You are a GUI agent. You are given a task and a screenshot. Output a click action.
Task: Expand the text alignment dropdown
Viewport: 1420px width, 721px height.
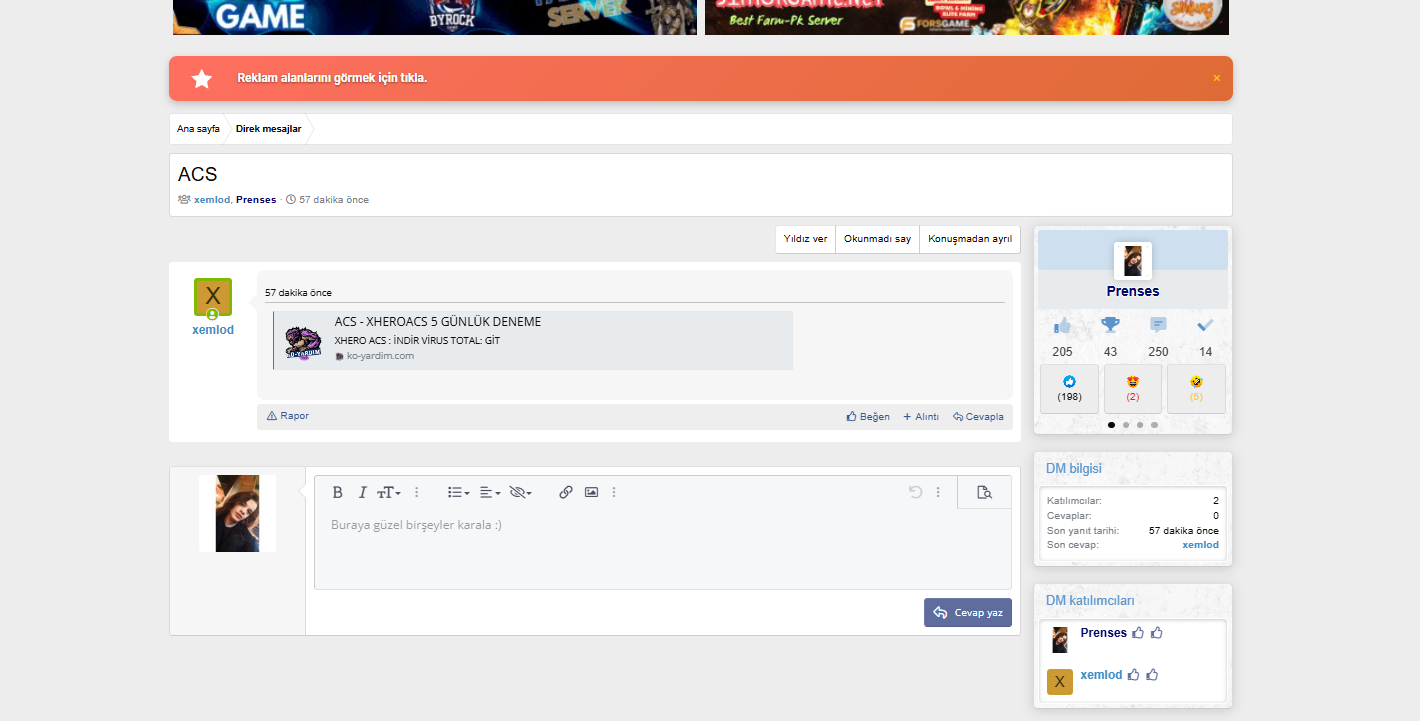point(490,492)
